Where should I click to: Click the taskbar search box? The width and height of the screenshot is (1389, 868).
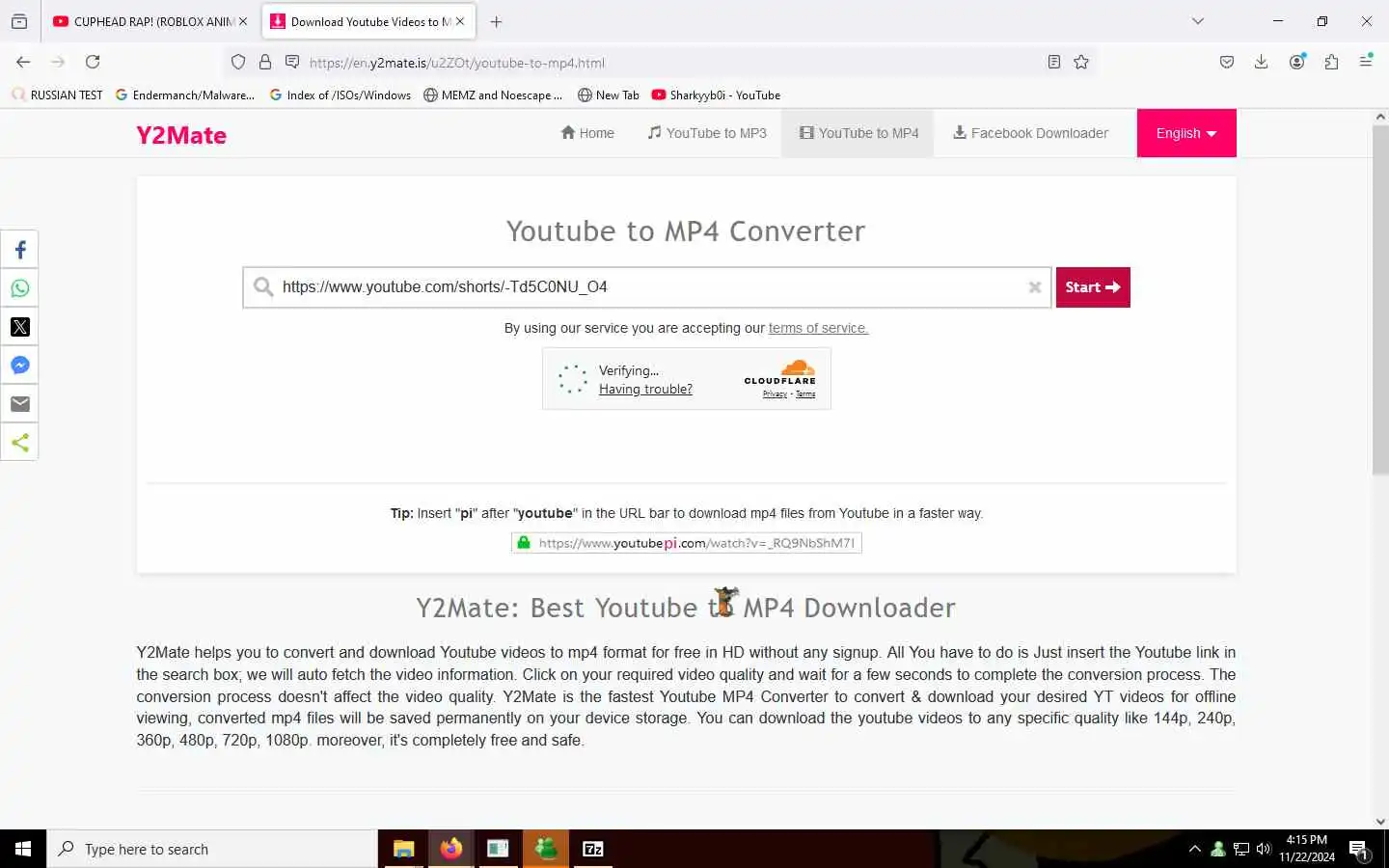tap(212, 849)
